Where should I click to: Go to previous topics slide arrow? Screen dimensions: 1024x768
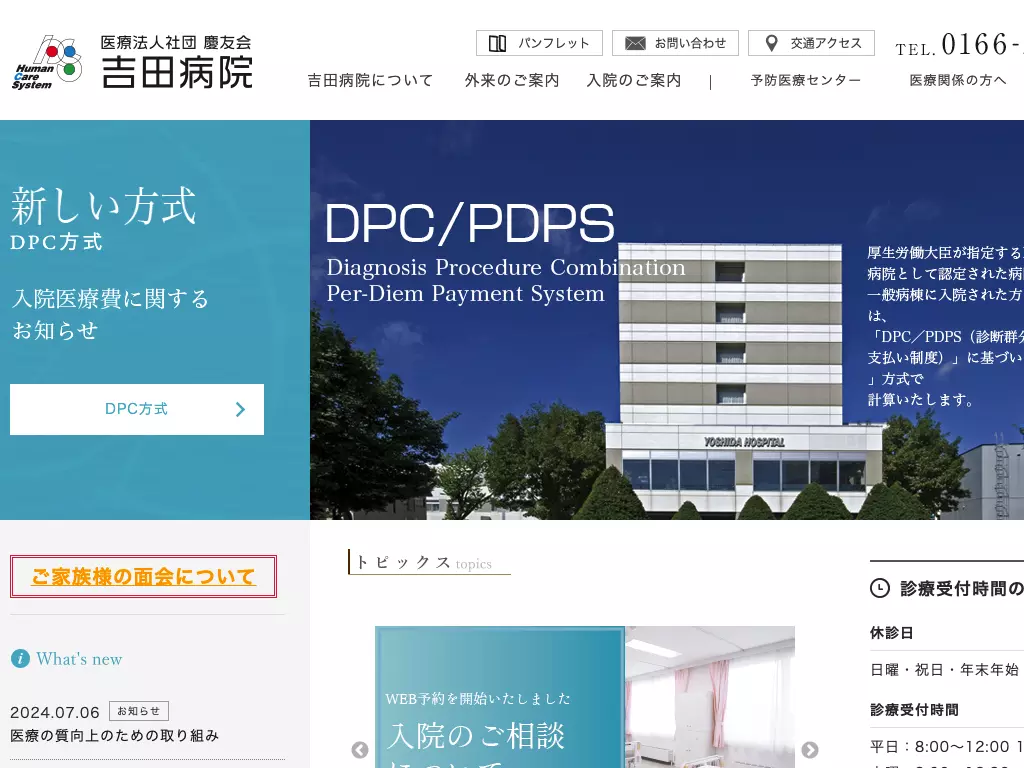tap(360, 750)
